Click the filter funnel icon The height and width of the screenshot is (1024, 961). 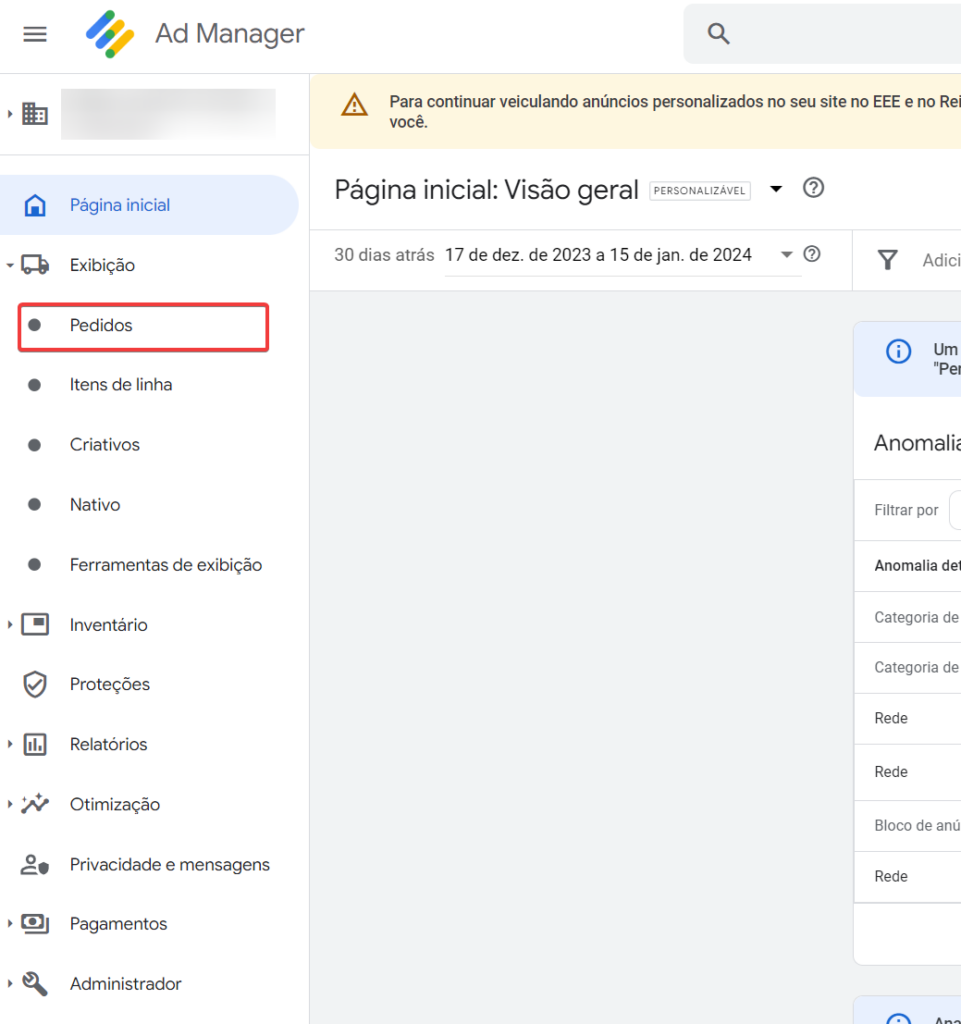pos(888,260)
